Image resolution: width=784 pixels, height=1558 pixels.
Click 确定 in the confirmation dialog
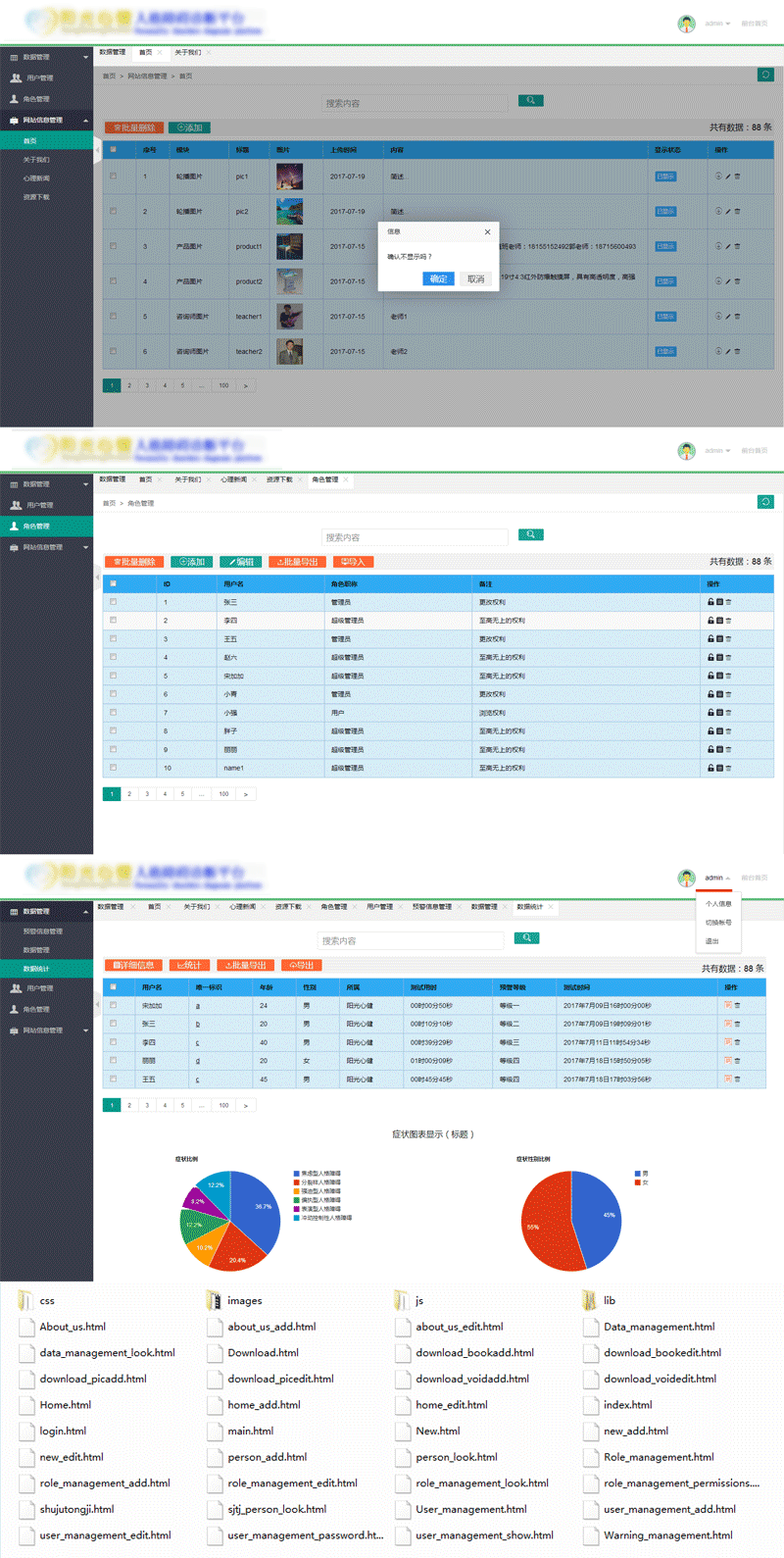[x=438, y=278]
